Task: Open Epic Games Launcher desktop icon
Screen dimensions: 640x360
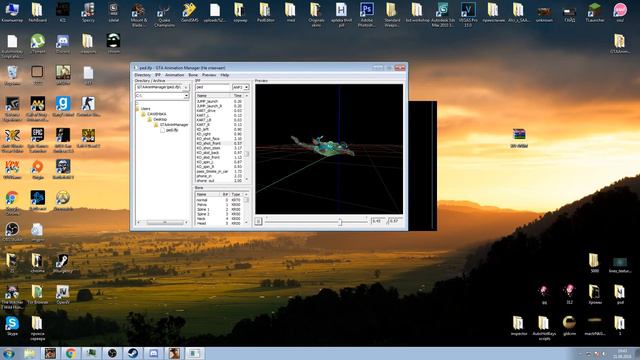Action: click(x=38, y=140)
